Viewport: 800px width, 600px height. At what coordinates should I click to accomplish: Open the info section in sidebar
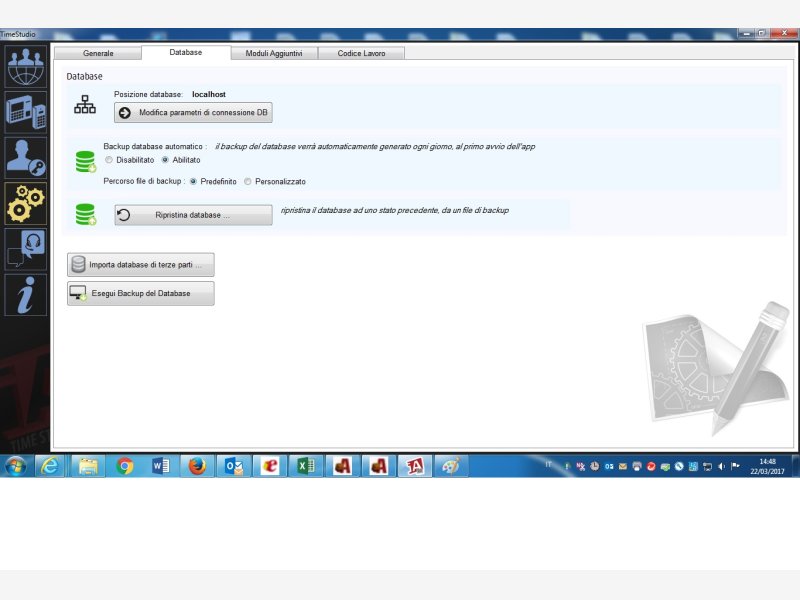pos(25,294)
